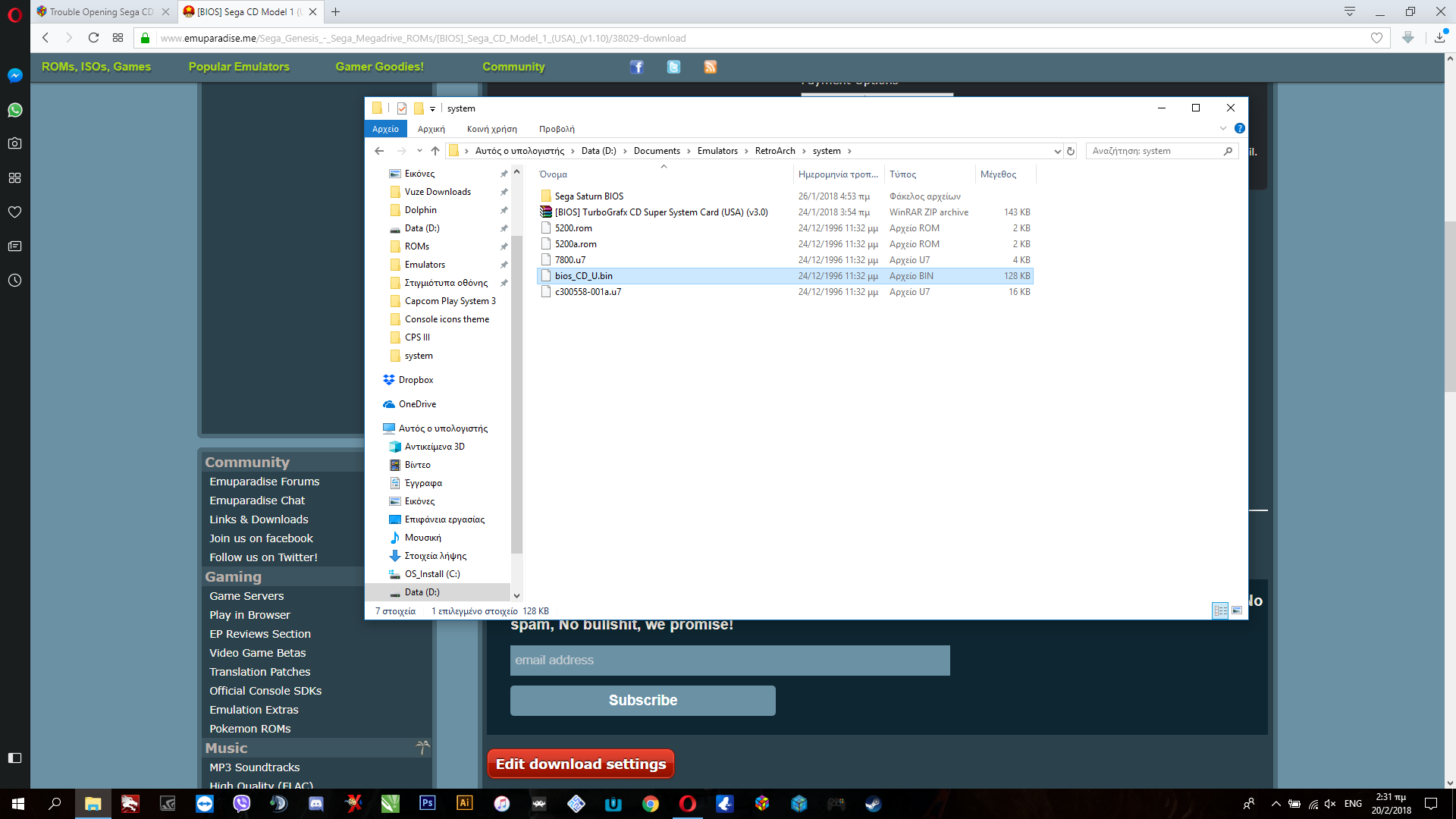Open recent locations dropdown arrow
The height and width of the screenshot is (819, 1456).
click(419, 151)
